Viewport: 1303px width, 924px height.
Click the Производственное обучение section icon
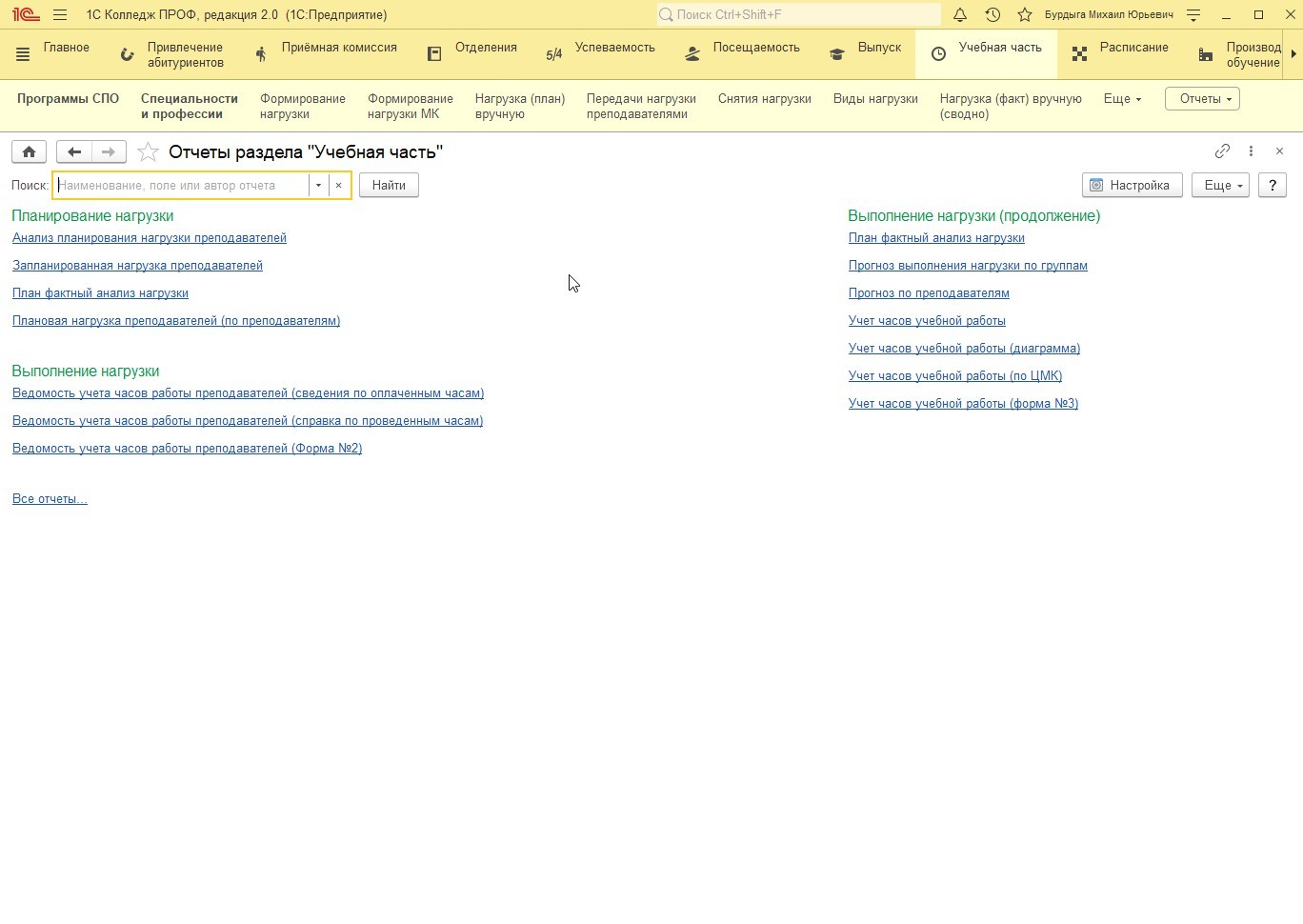point(1206,55)
